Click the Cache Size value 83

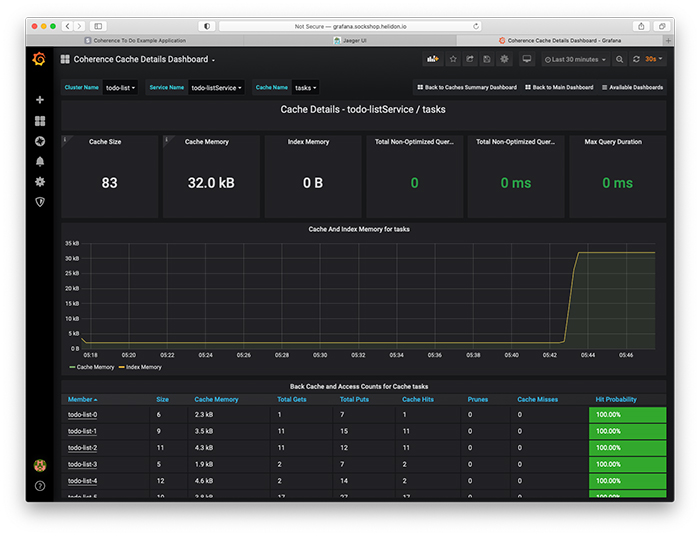109,183
